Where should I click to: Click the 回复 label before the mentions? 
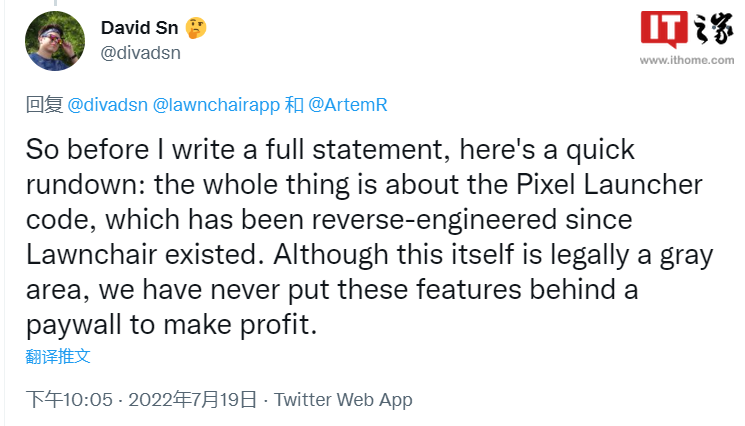click(x=44, y=105)
